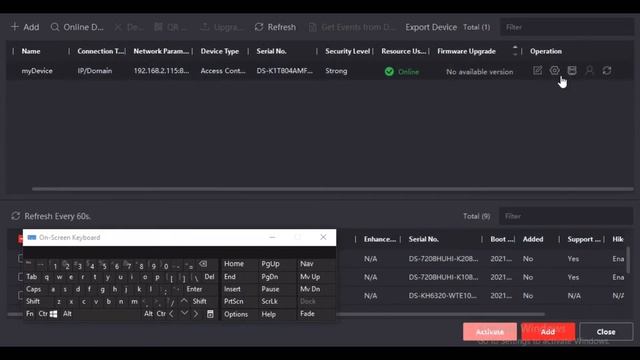Click the Enter key on On-Screen Keyboard
The width and height of the screenshot is (640, 360).
pos(194,289)
